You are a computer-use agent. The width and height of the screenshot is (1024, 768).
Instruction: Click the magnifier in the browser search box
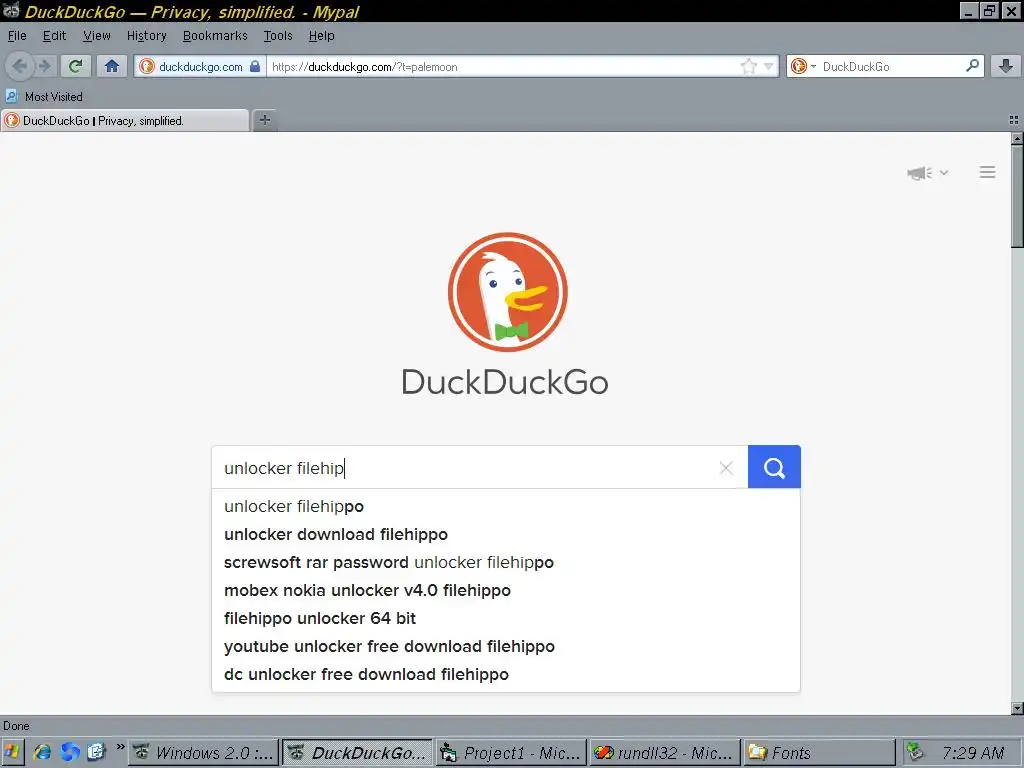972,66
